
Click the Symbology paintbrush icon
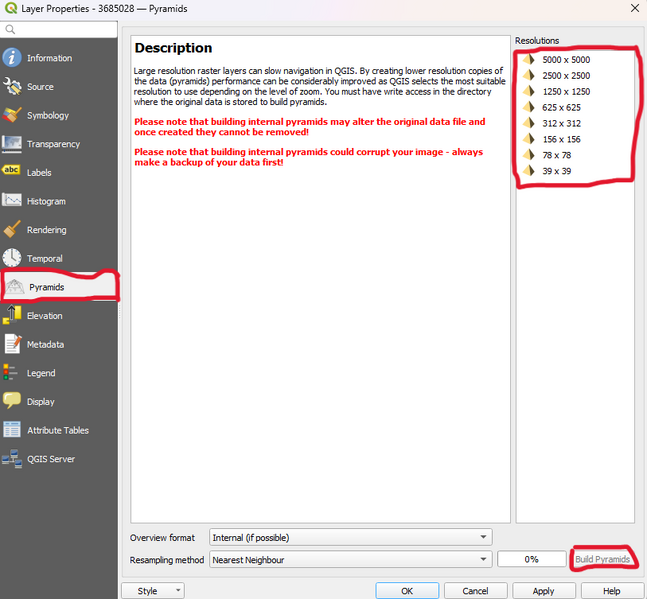pyautogui.click(x=12, y=115)
